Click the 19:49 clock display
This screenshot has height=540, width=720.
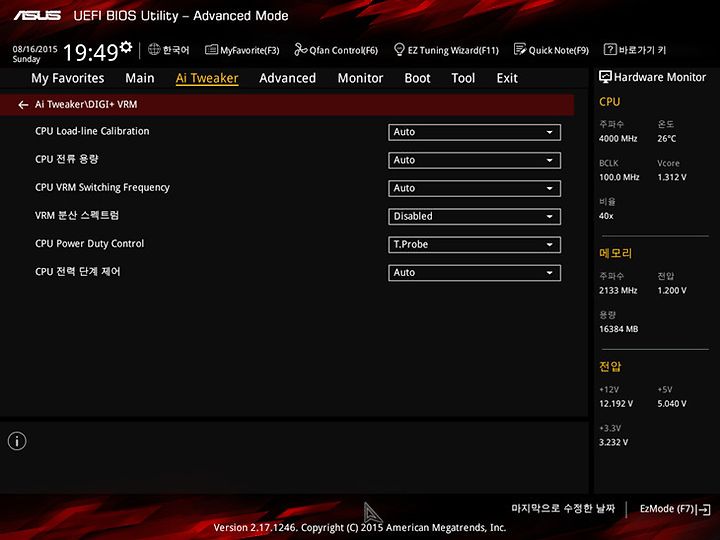click(x=90, y=52)
